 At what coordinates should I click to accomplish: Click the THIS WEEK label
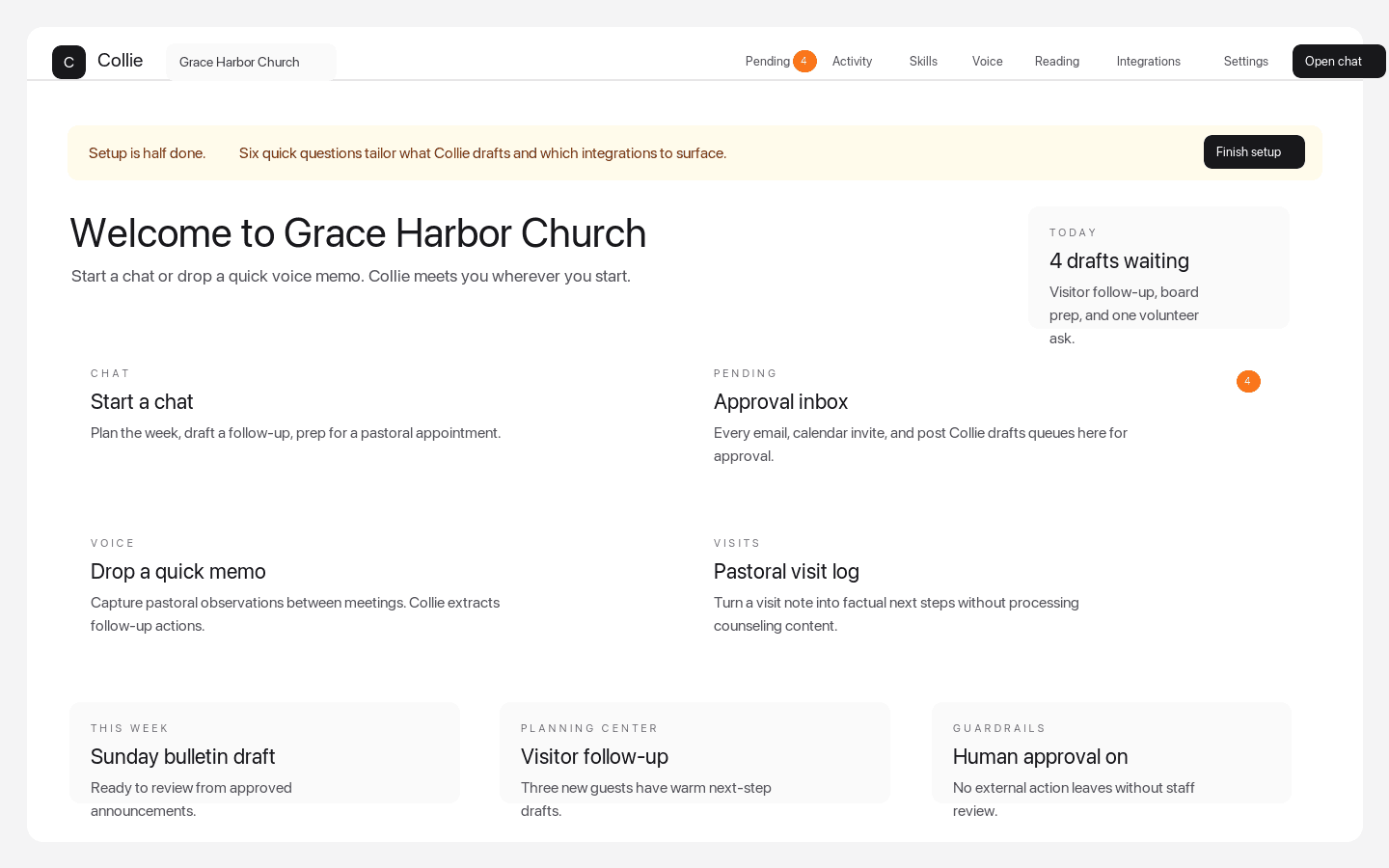pos(129,729)
